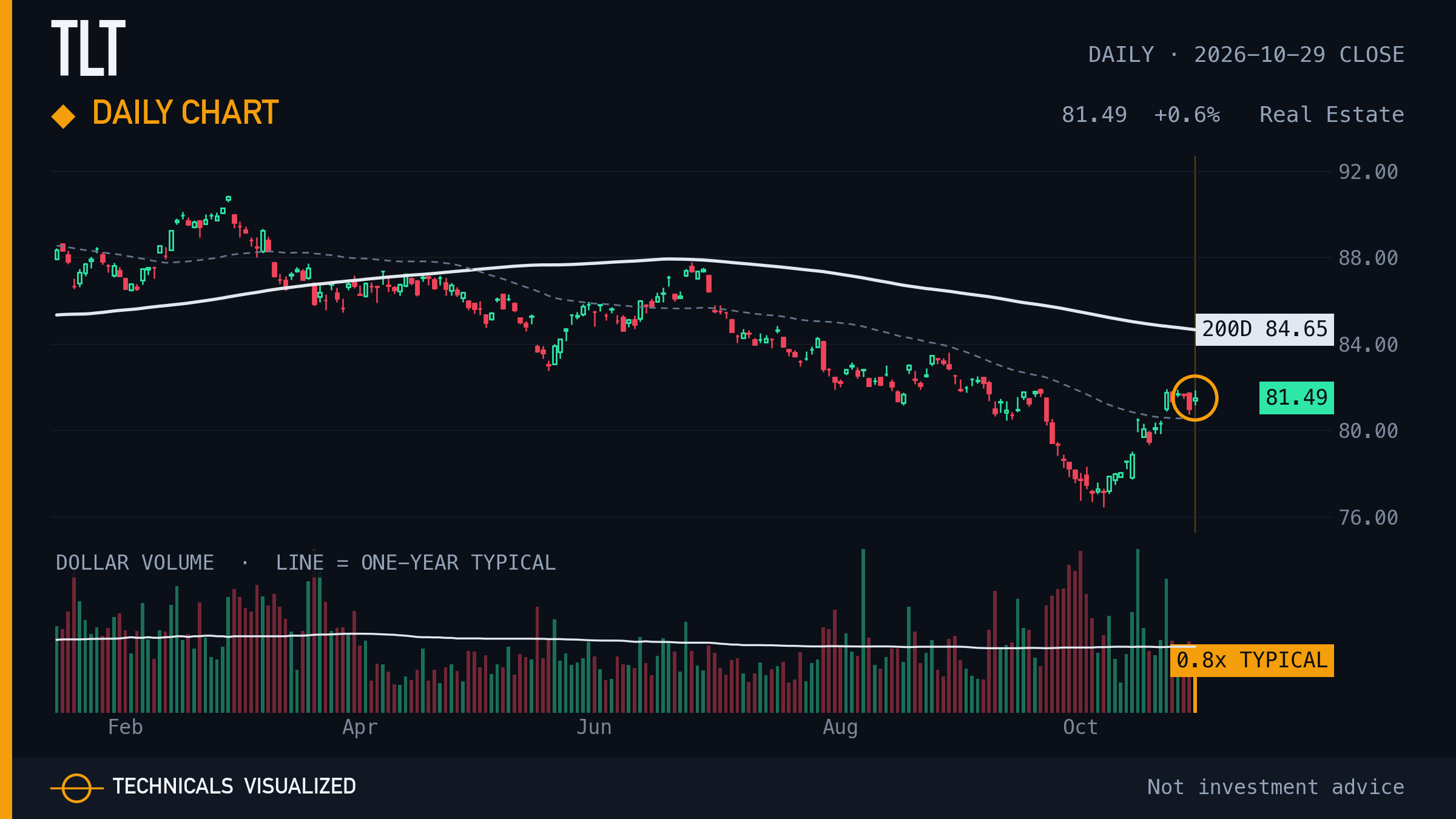Click the Real Estate sector label
This screenshot has height=819, width=1456.
(1332, 115)
